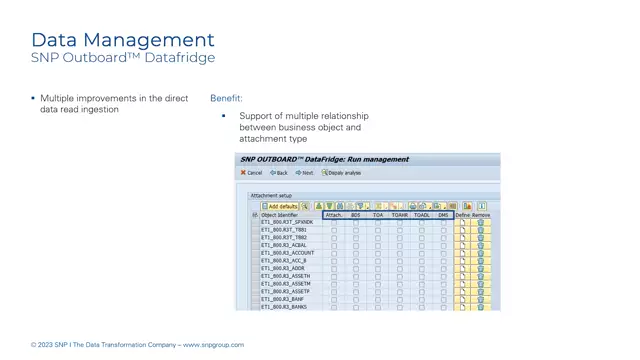Click the Total sum icon in table toolbar
640x360 pixels.
(378, 206)
